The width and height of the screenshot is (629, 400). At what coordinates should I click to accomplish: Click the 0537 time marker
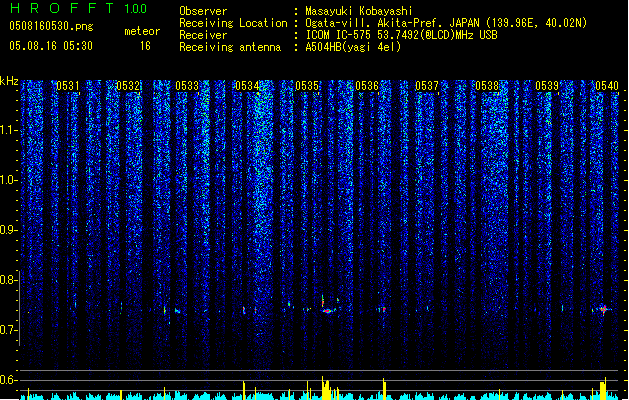[427, 86]
